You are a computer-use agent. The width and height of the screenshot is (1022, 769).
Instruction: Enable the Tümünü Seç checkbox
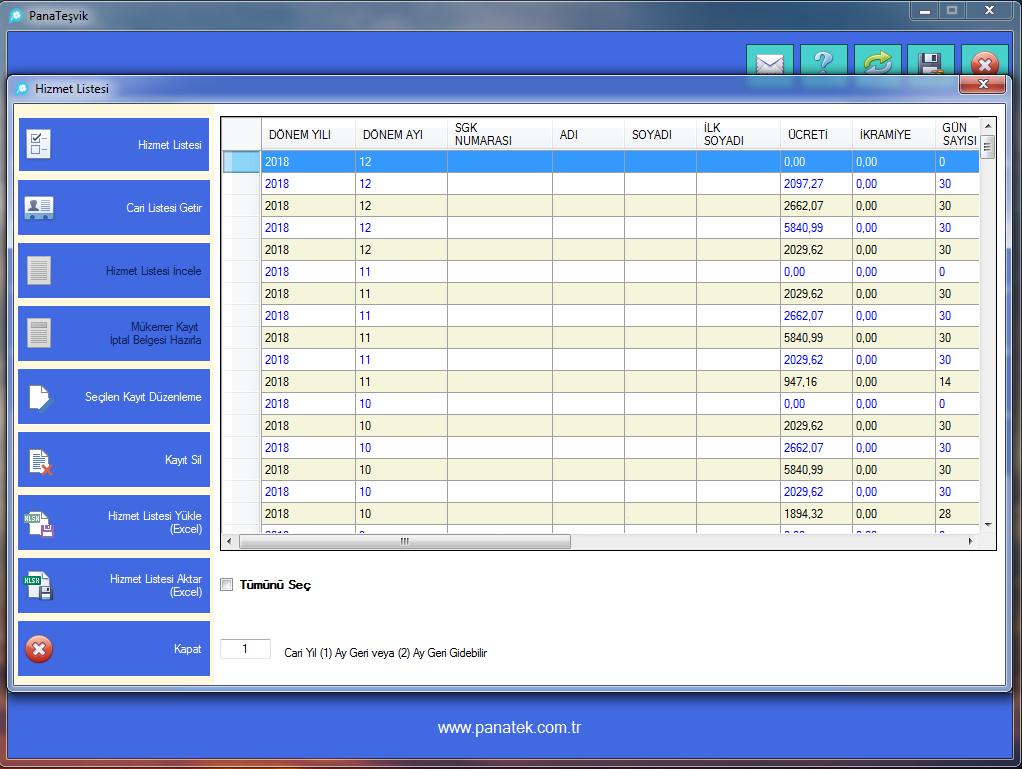pyautogui.click(x=227, y=585)
